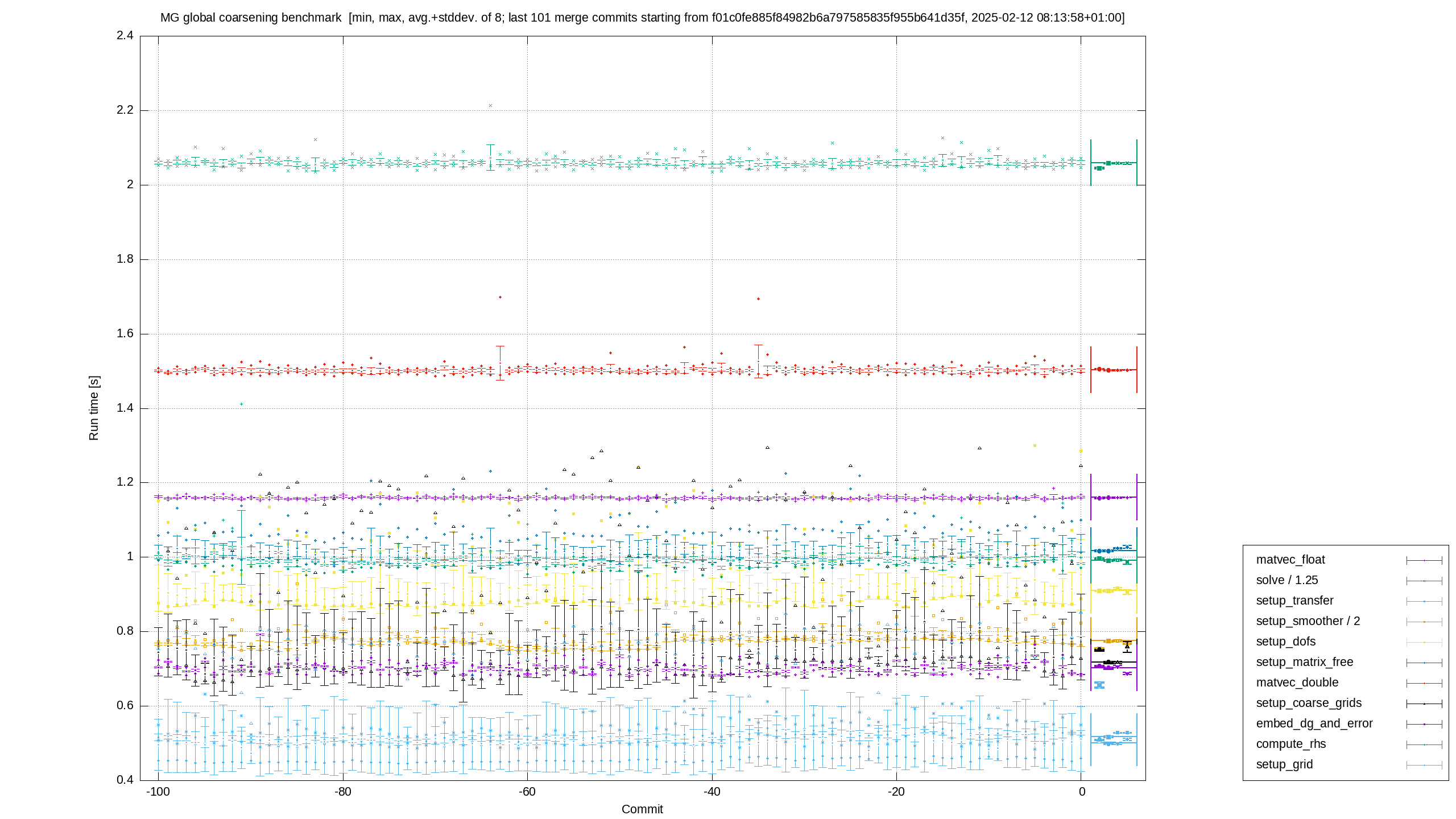Click the red line sample beside matvec_double
The image size is (1456, 819).
(1424, 683)
